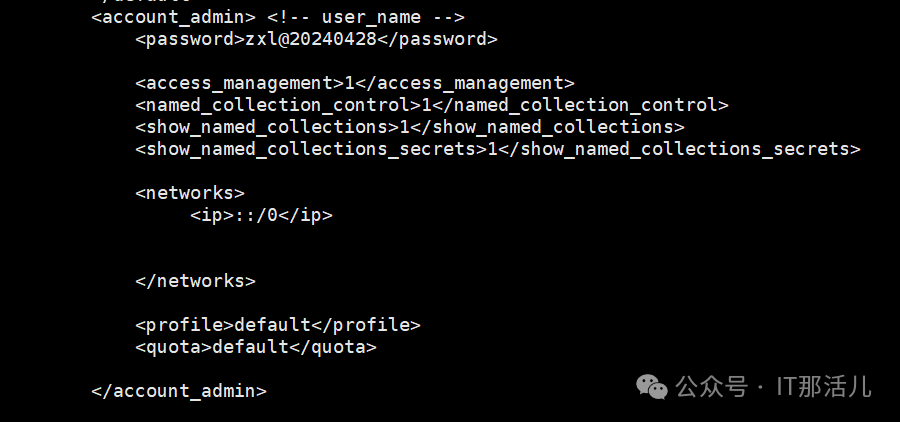Click the show_named_collections_secrets line
The image size is (900, 422).
(x=497, y=149)
